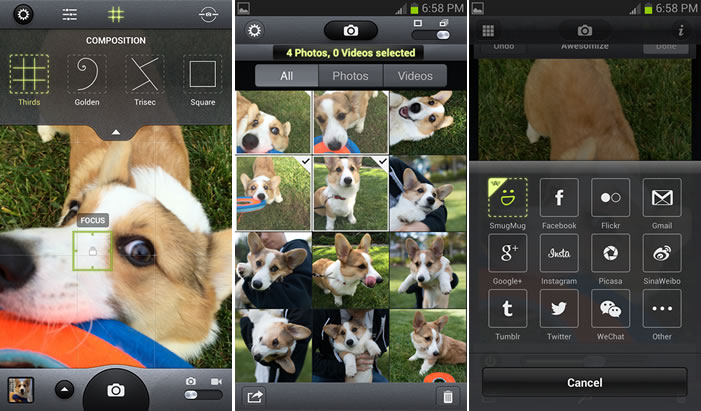This screenshot has width=701, height=411.
Task: Toggle the photo/video mode switch
Action: pos(203,395)
